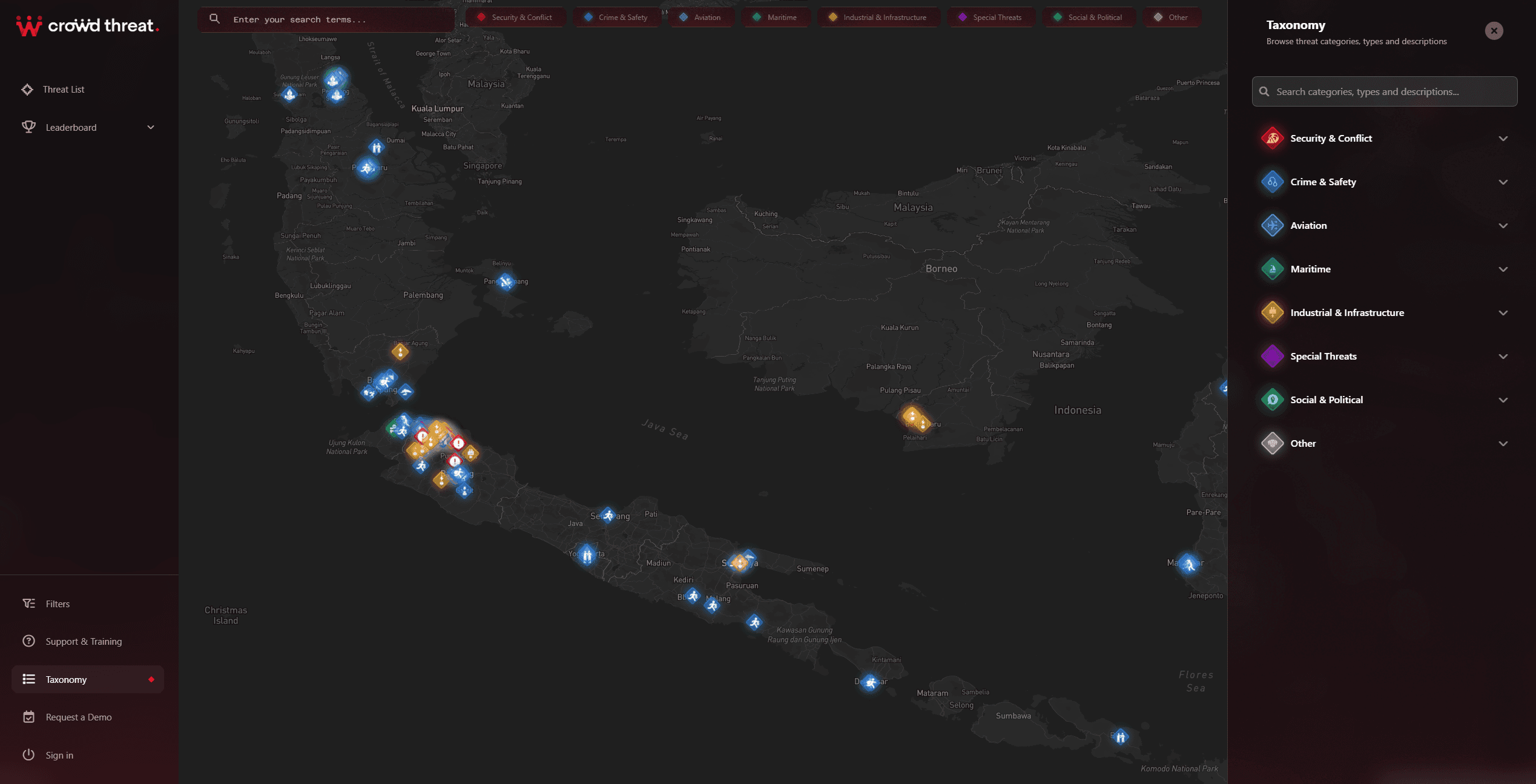Click Special Threats purple diamond icon
This screenshot has height=784, width=1536.
pyautogui.click(x=1273, y=357)
